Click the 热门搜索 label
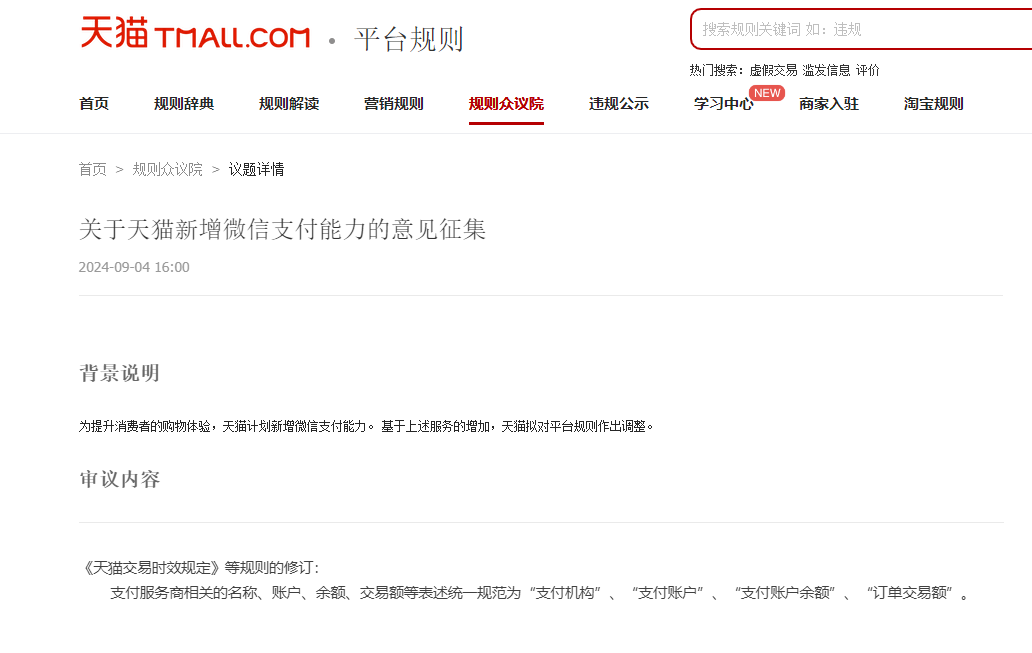The height and width of the screenshot is (653, 1032). 717,70
